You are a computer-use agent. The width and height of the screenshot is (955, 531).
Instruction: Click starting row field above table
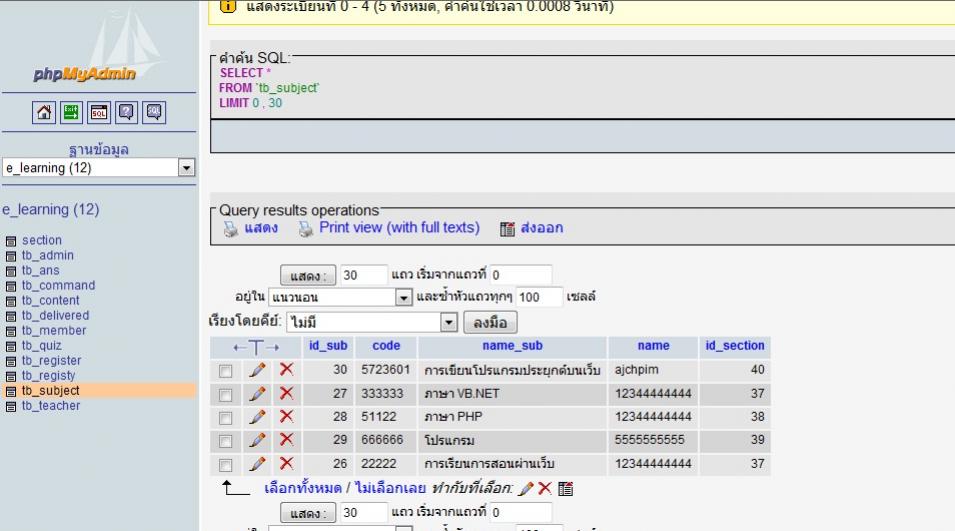pyautogui.click(x=521, y=275)
